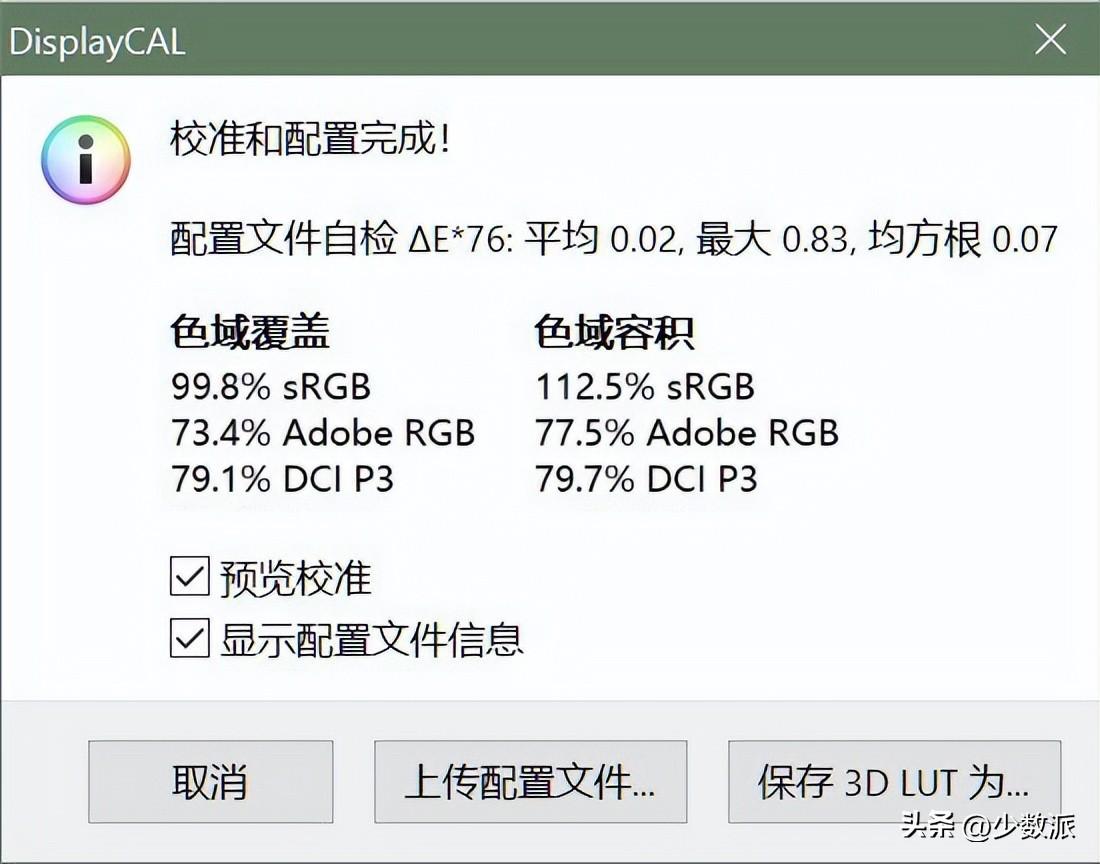The height and width of the screenshot is (864, 1100).
Task: Uncheck the 预览校准 checkbox
Action: pos(189,576)
